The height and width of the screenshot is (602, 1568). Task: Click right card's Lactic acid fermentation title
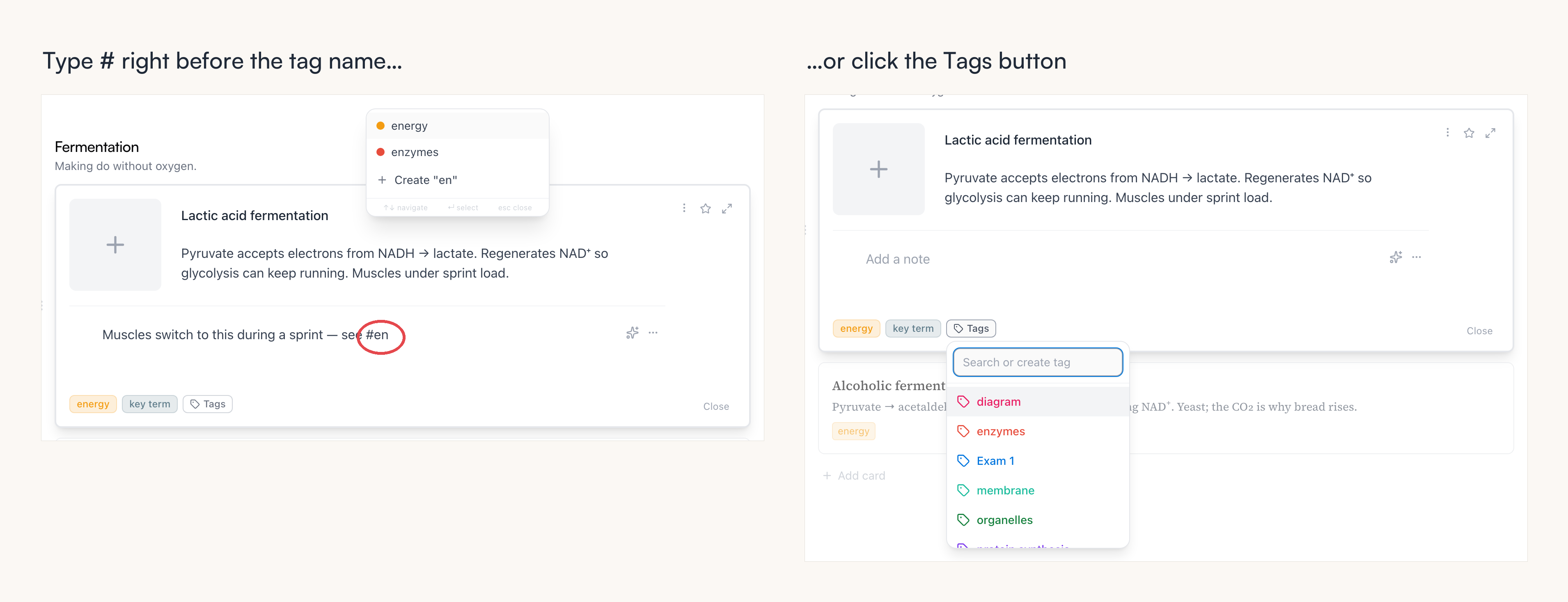(1018, 140)
